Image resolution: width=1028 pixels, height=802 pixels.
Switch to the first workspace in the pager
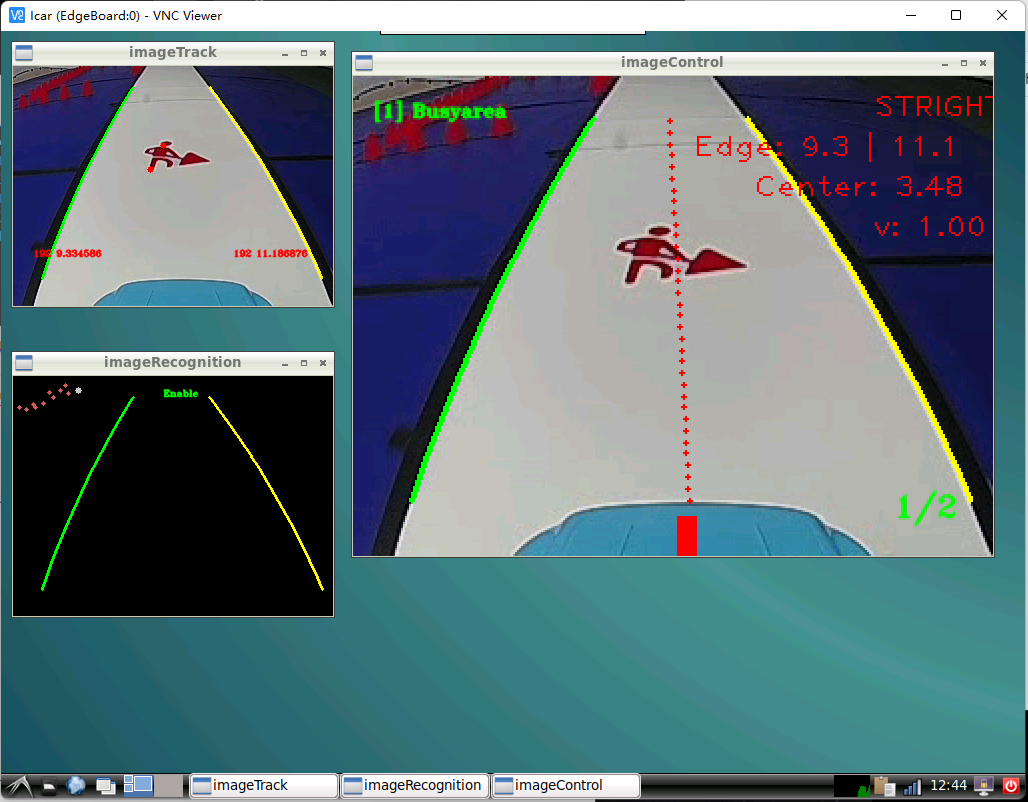coord(138,785)
